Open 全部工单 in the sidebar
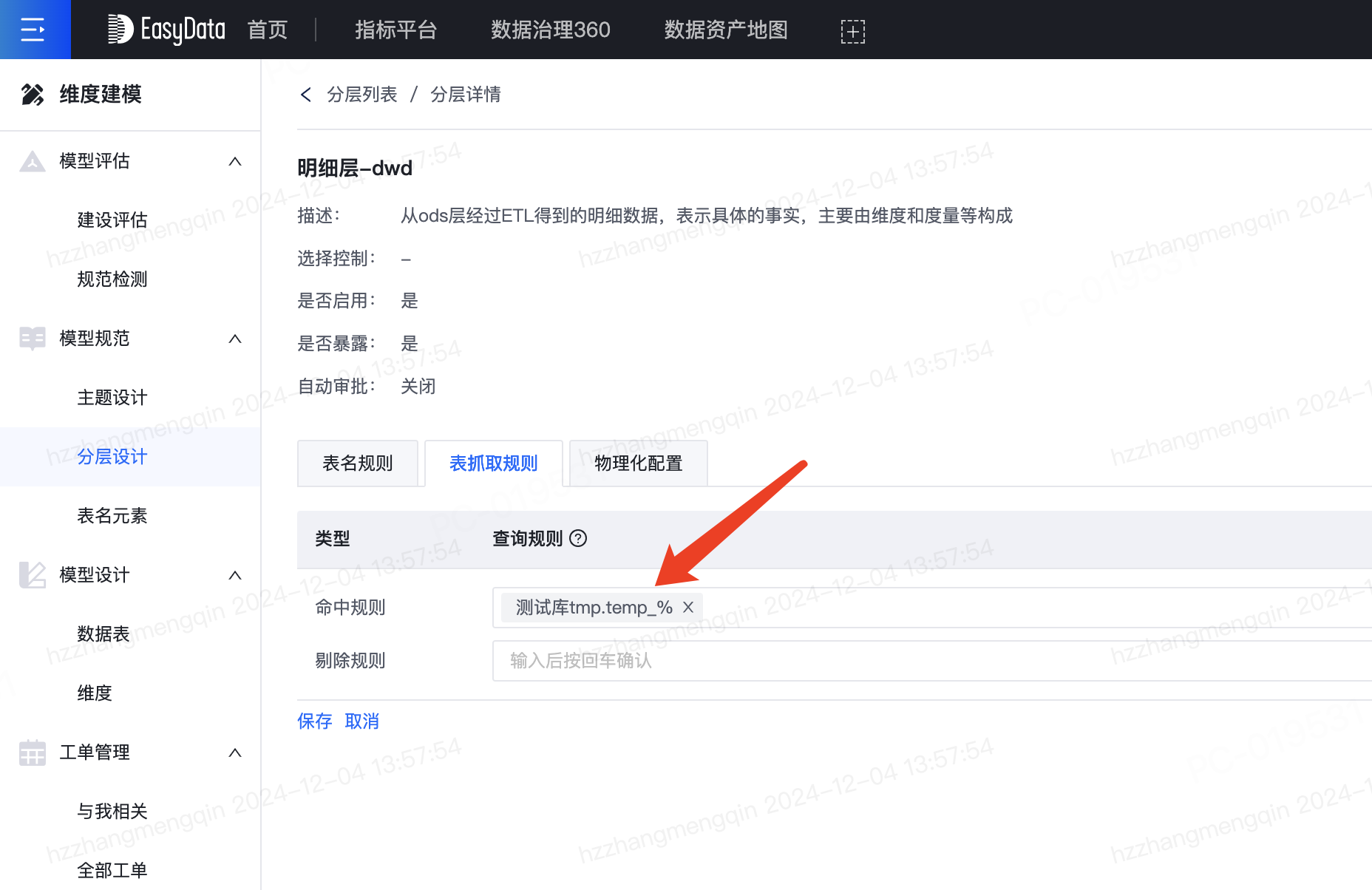 click(112, 871)
